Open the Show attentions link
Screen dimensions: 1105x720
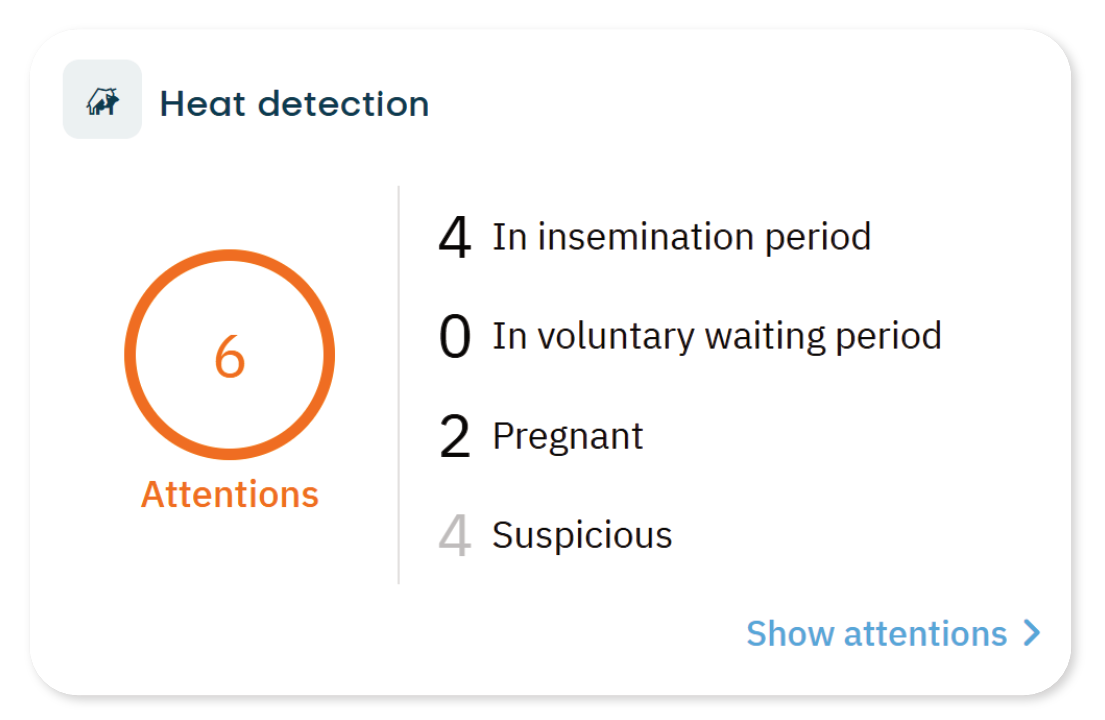click(x=876, y=634)
